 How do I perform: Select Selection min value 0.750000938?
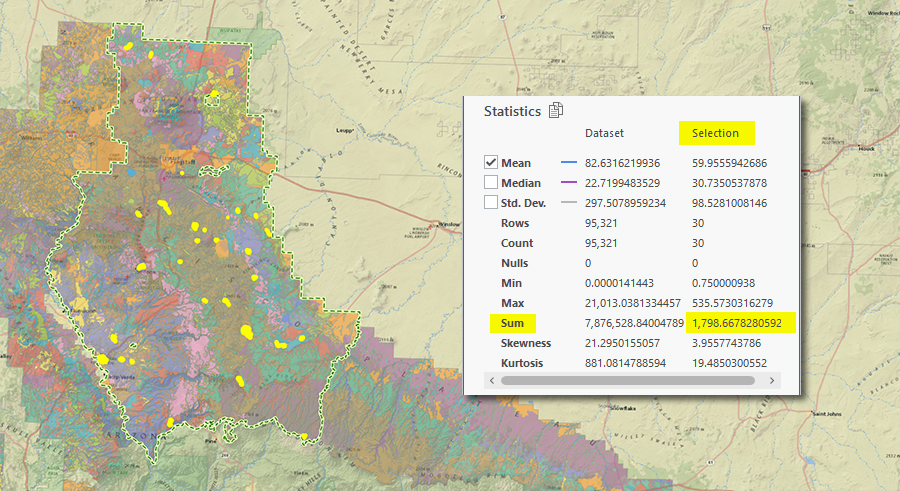(723, 283)
